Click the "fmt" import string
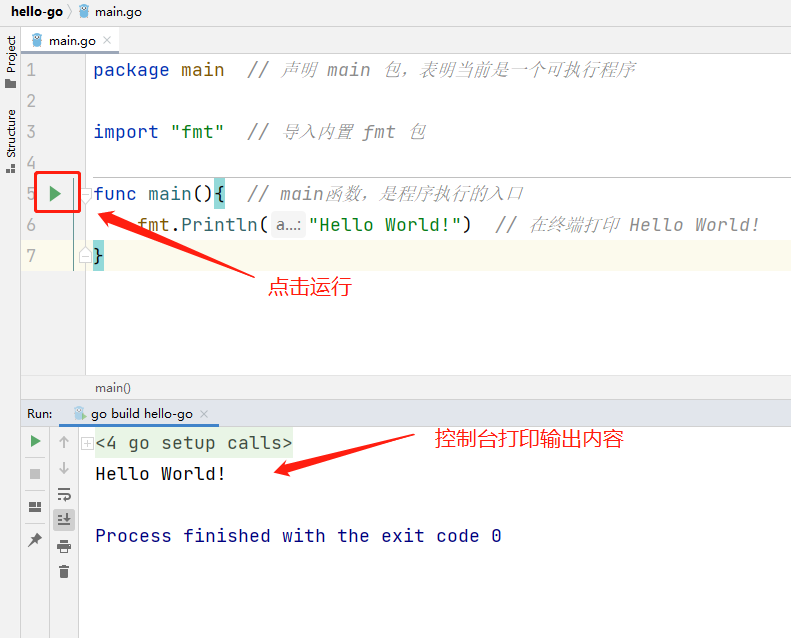This screenshot has width=791, height=638. 197,132
